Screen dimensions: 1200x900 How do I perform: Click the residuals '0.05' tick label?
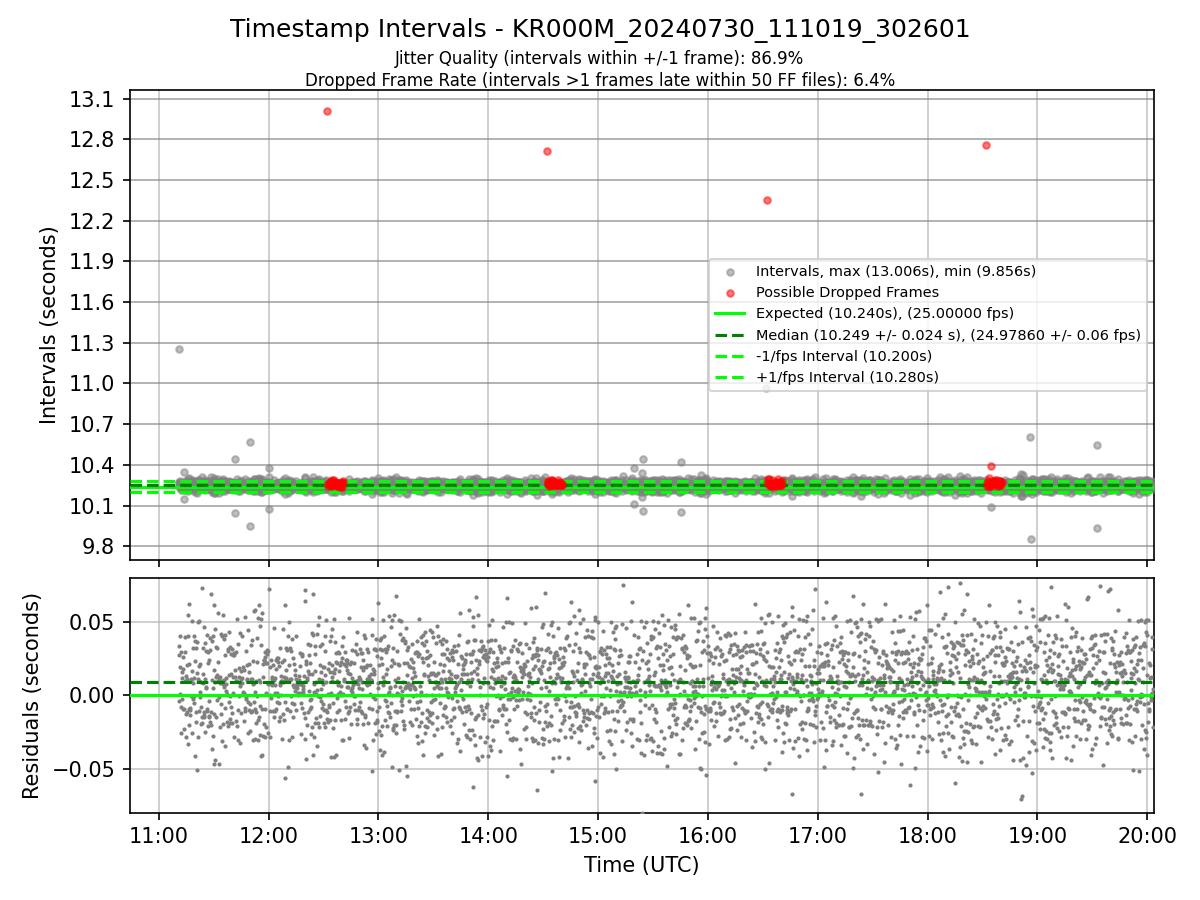(94, 622)
